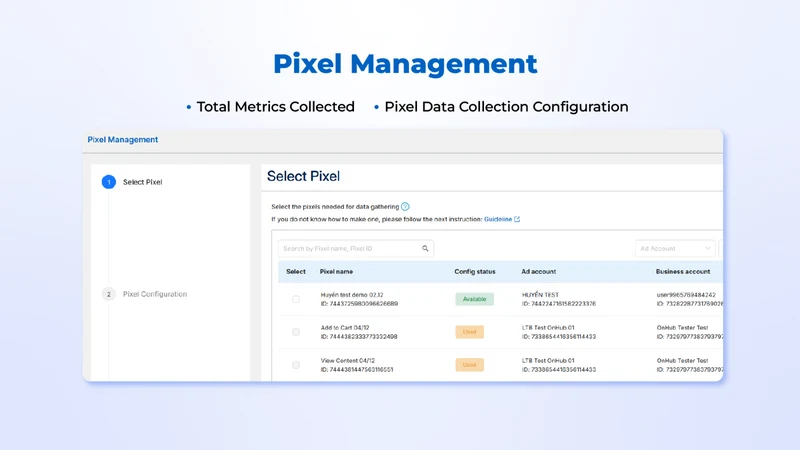
Task: Tick checkbox for View Content 04/12
Action: coord(296,365)
